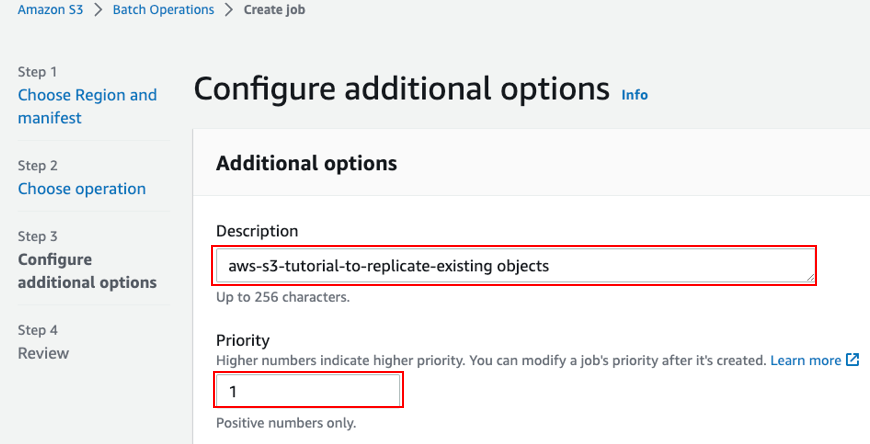Focus the Priority number field
The image size is (870, 444).
click(308, 391)
